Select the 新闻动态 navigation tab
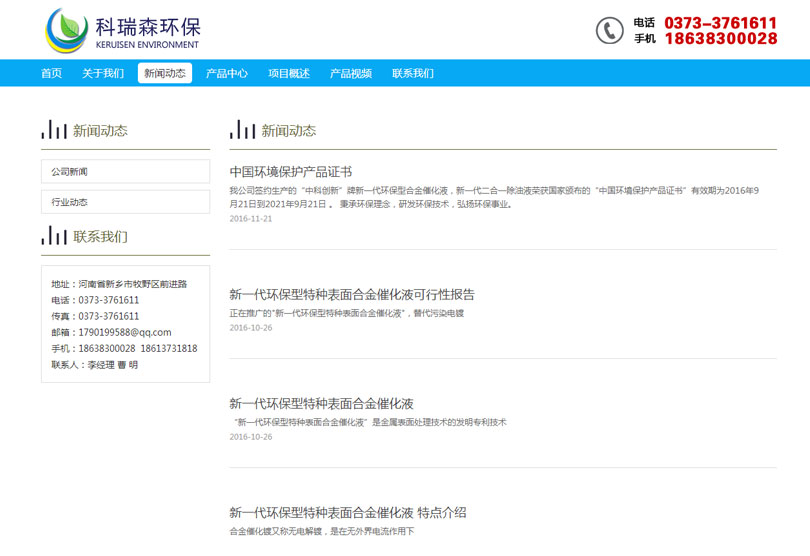This screenshot has width=810, height=556. pos(165,73)
